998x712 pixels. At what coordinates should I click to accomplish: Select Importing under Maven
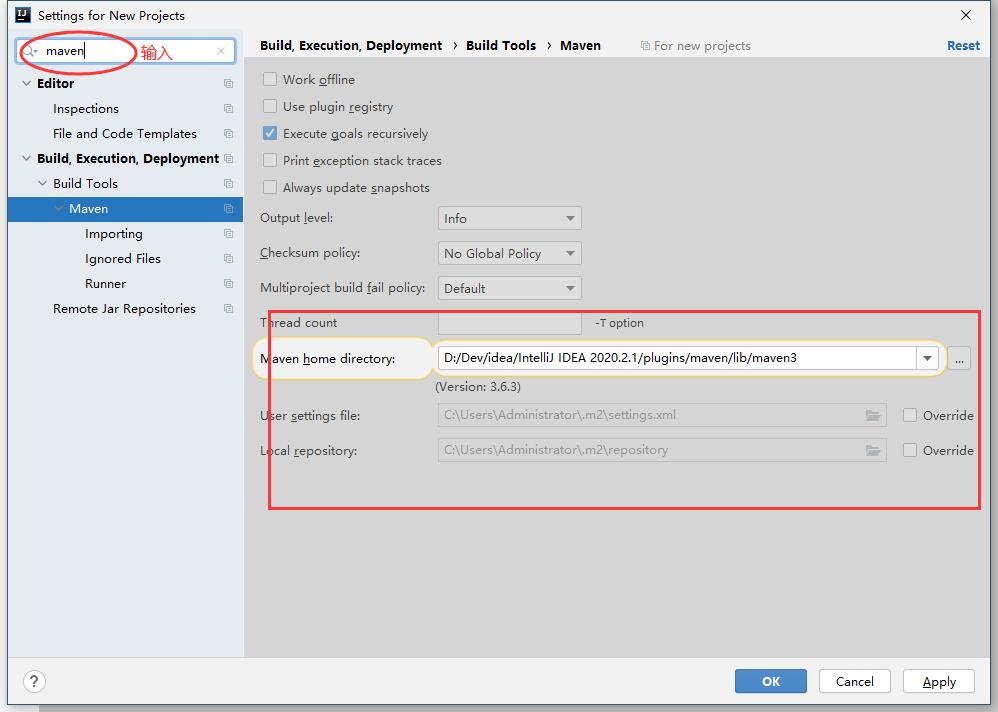tap(114, 234)
